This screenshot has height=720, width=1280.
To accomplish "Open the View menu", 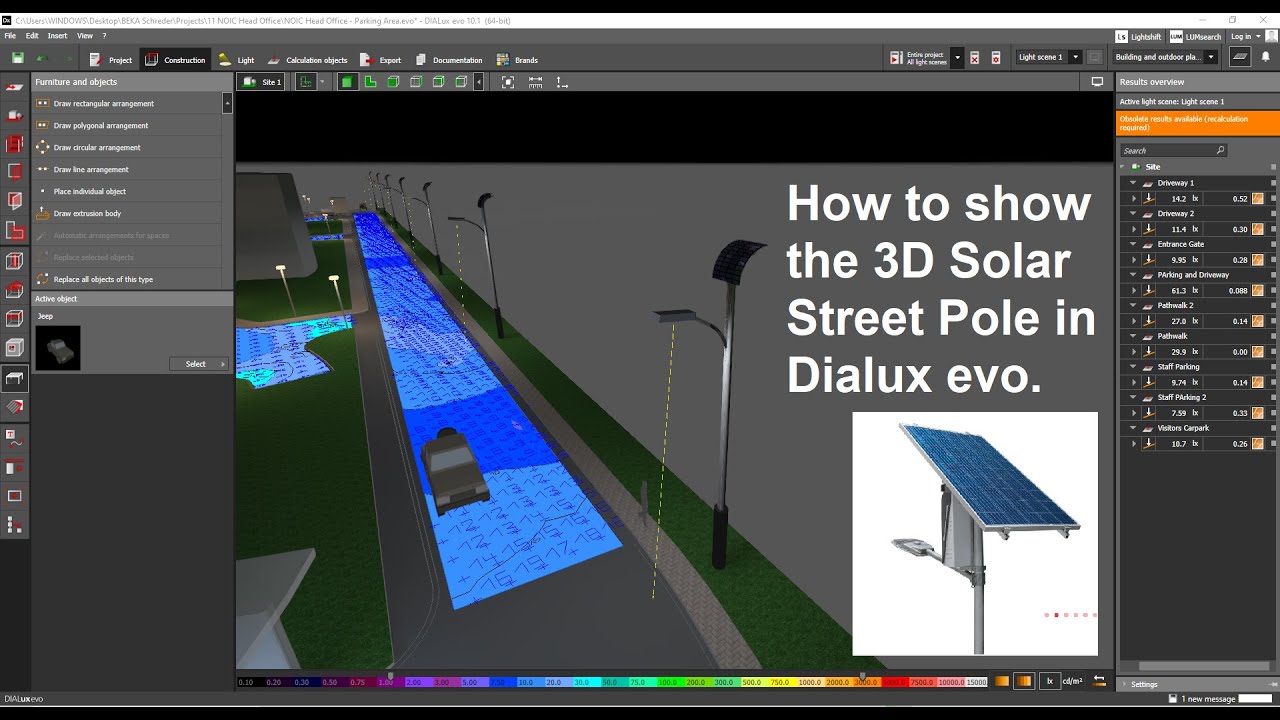I will coord(85,36).
